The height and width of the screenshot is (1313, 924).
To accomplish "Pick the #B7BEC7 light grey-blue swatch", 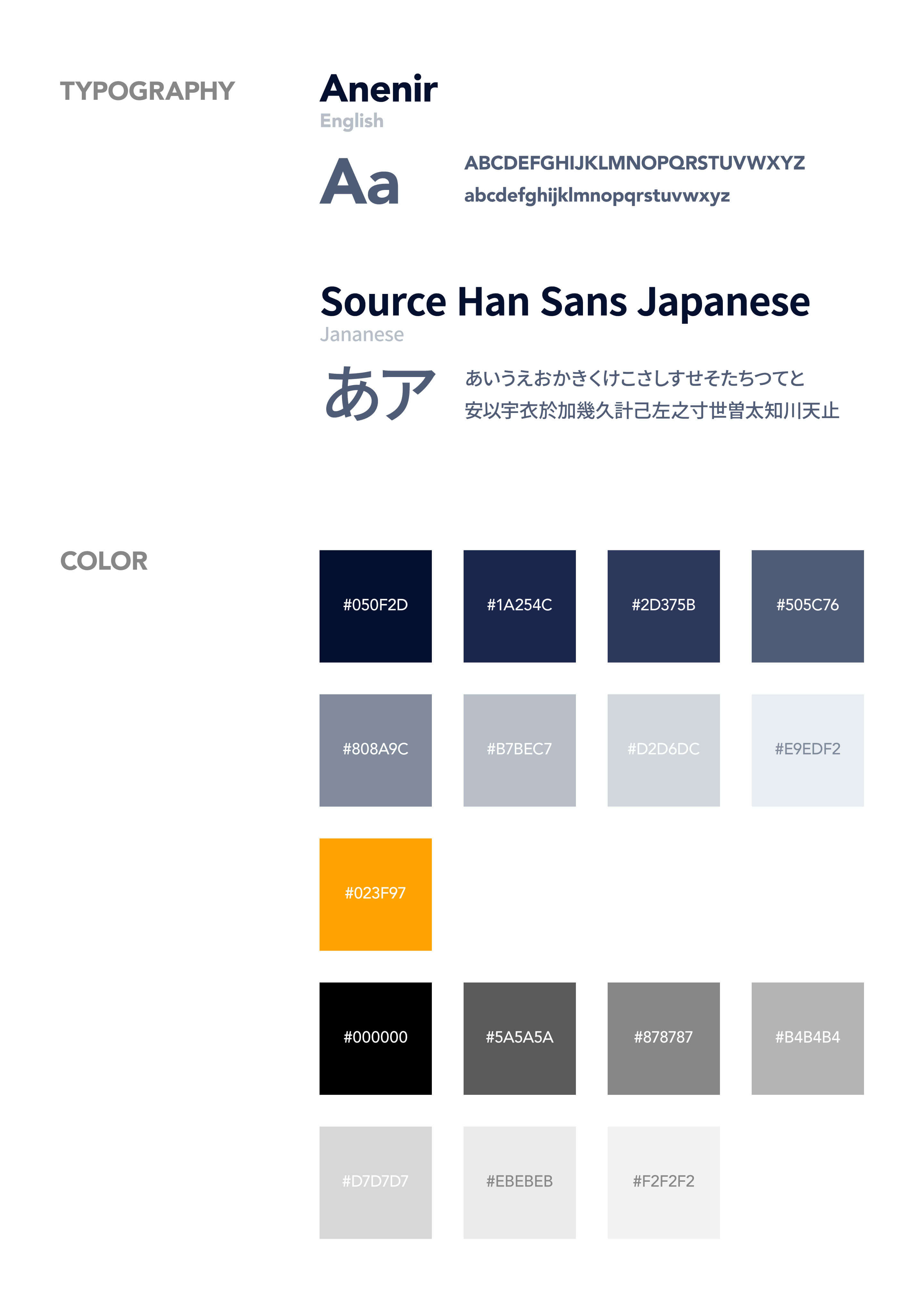I will pos(519,750).
